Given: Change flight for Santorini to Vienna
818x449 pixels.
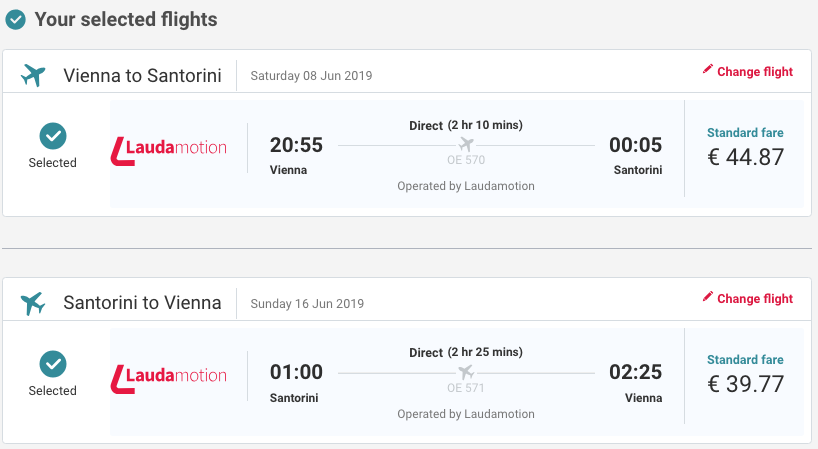Looking at the screenshot, I should (754, 299).
